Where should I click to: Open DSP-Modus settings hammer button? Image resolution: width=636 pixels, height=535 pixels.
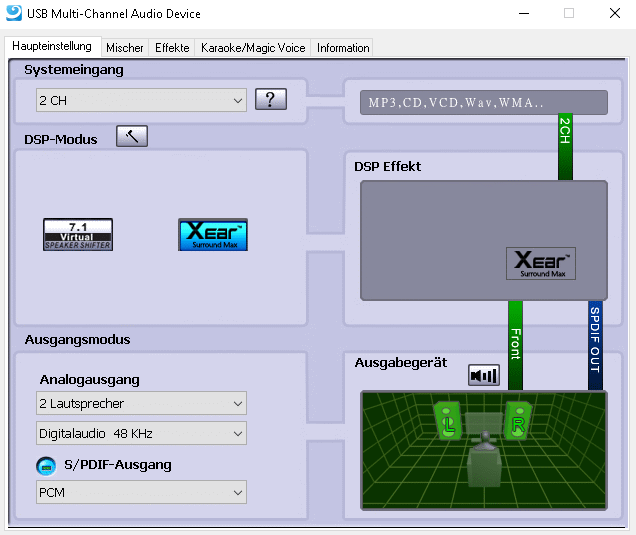click(x=132, y=136)
